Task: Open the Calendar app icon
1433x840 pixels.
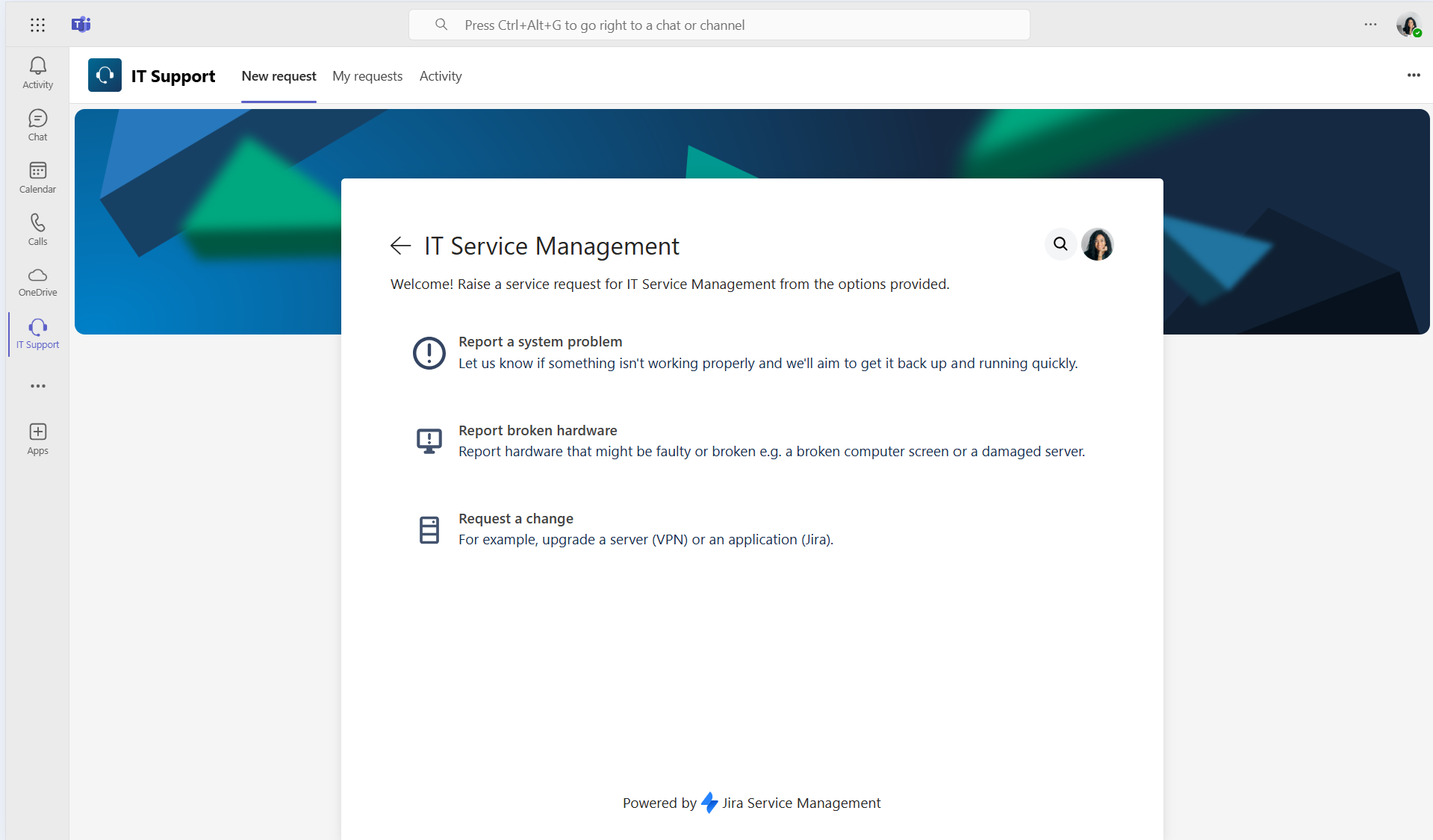Action: (x=37, y=177)
